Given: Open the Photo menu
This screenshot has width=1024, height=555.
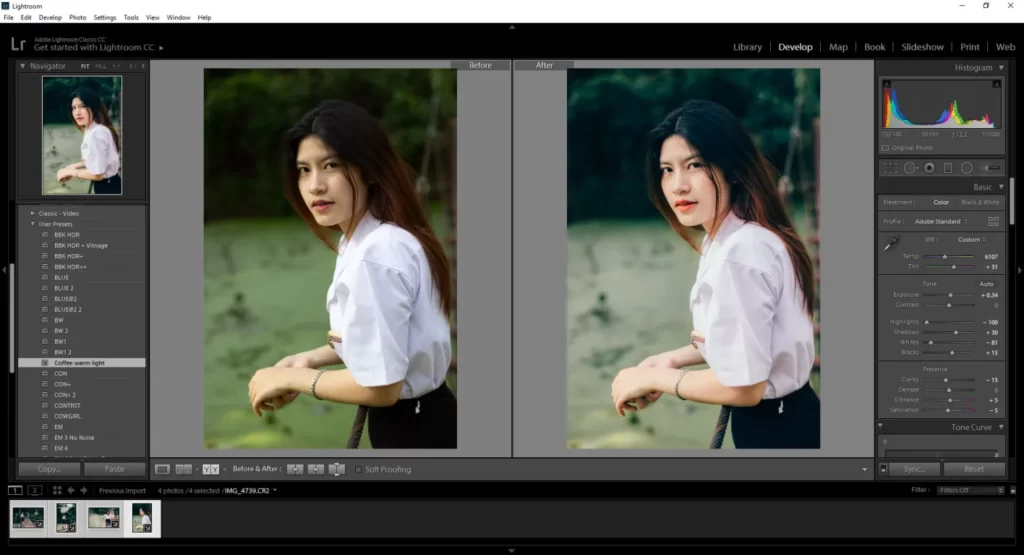Looking at the screenshot, I should pos(77,18).
